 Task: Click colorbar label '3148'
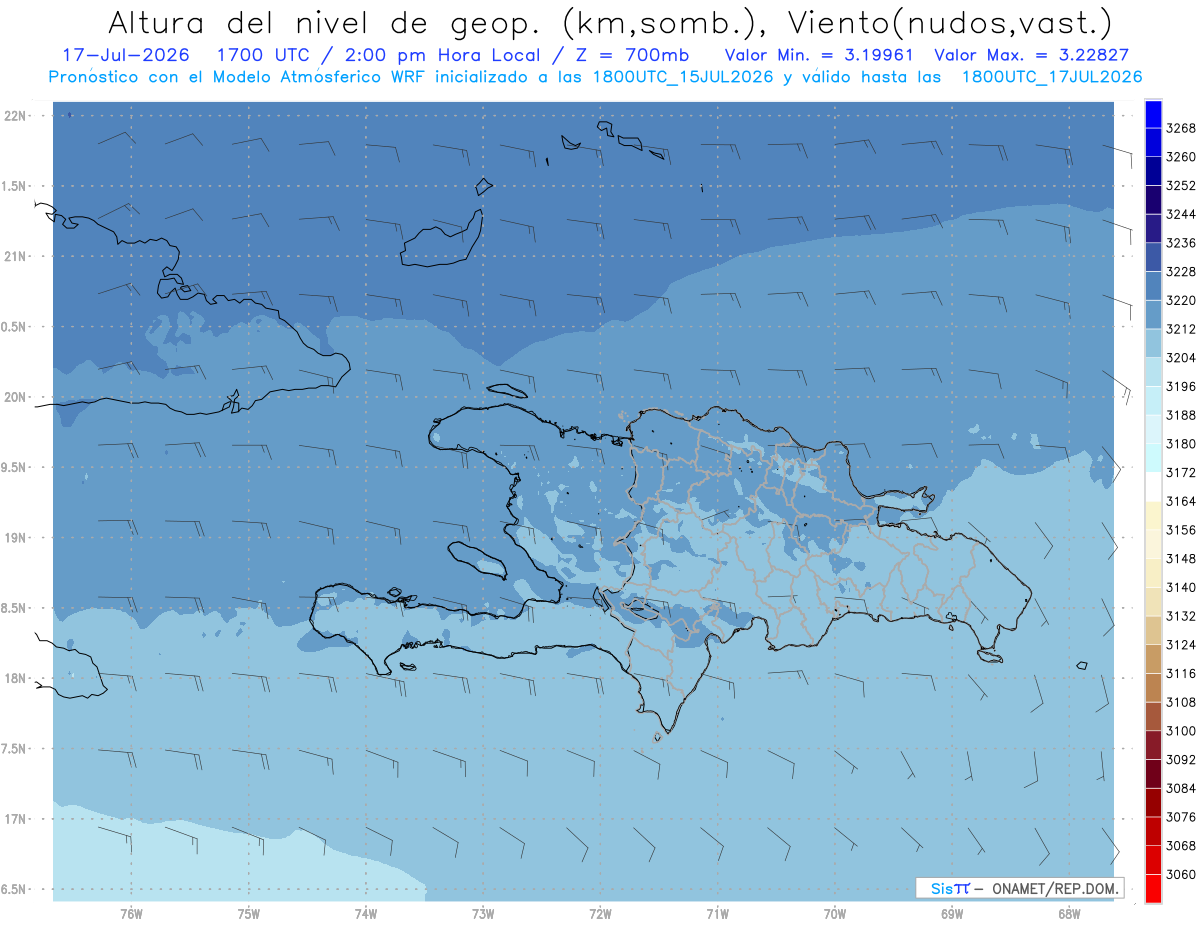point(1181,558)
